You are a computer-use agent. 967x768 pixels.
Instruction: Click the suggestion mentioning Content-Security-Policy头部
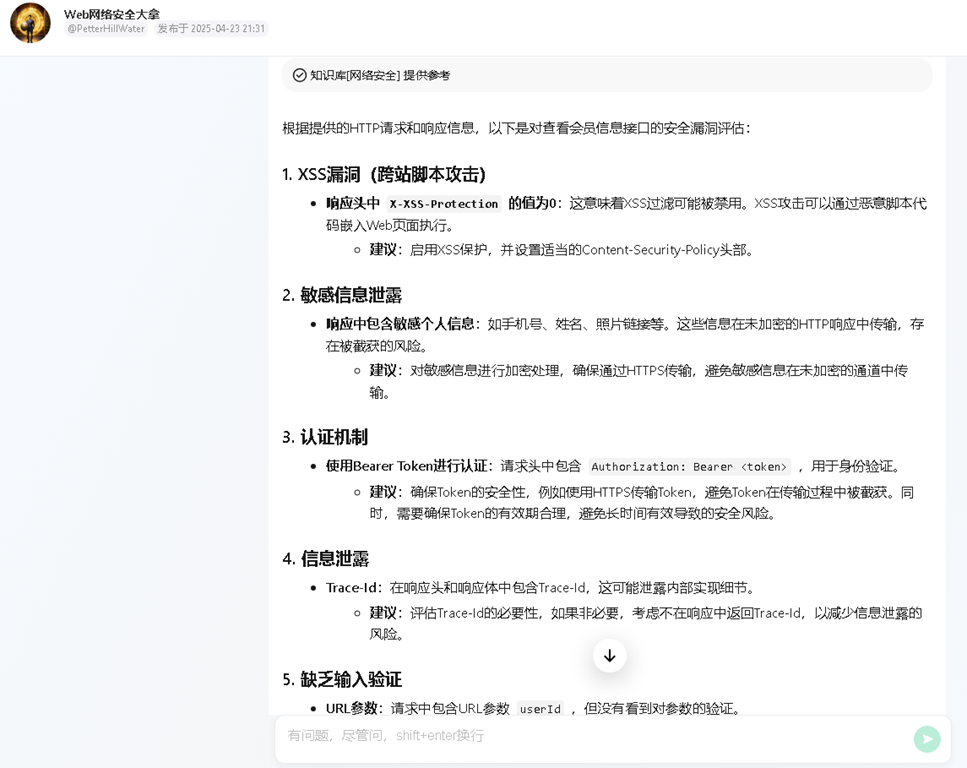(x=561, y=250)
